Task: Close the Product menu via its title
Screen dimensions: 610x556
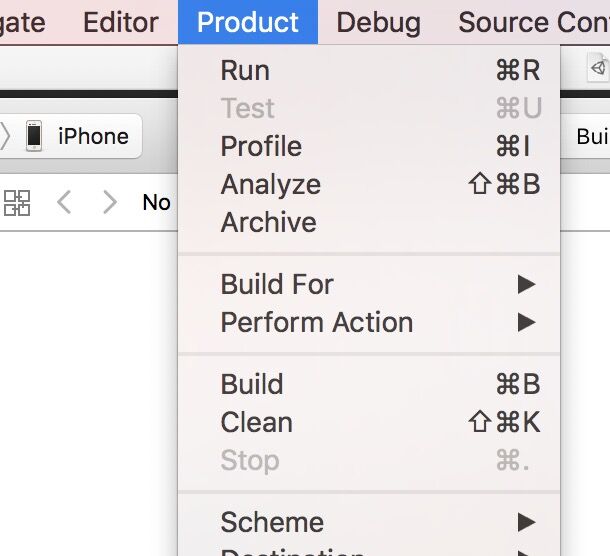Action: 247,22
